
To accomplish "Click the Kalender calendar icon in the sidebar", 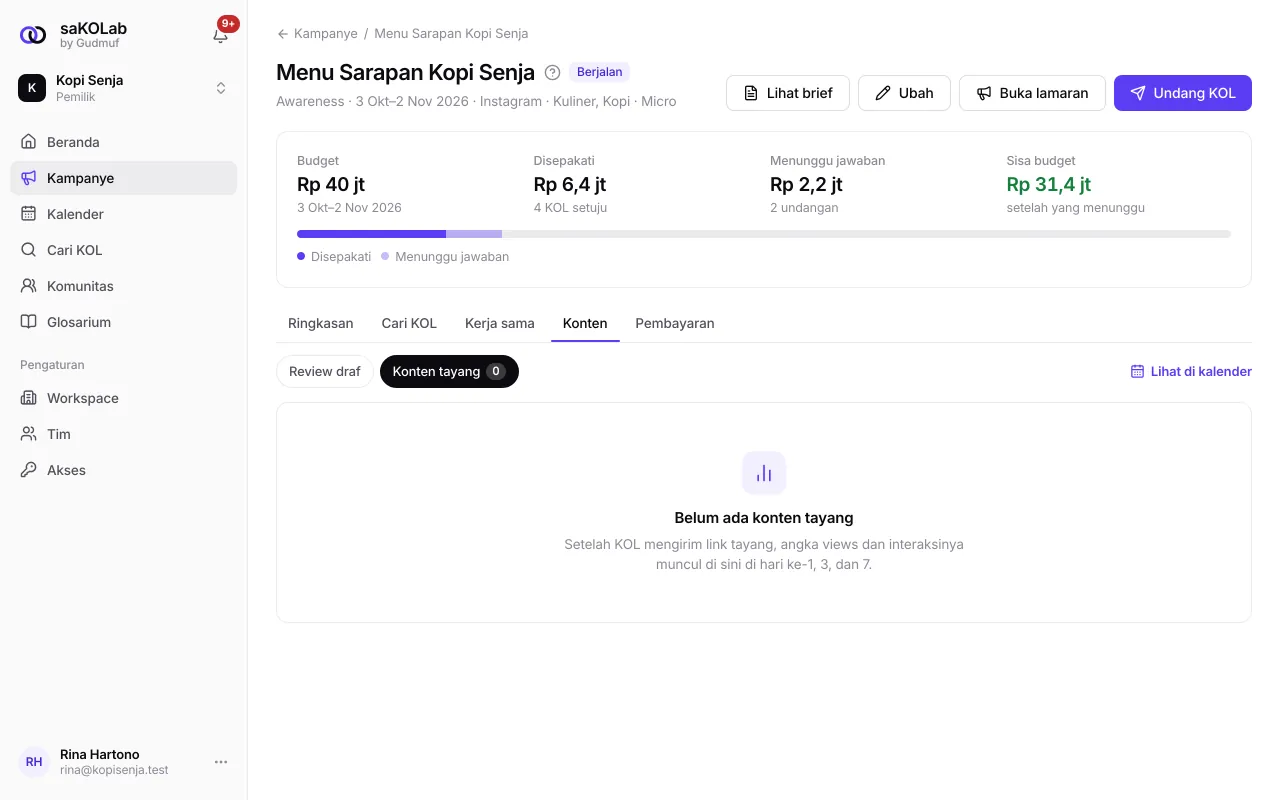I will point(29,214).
